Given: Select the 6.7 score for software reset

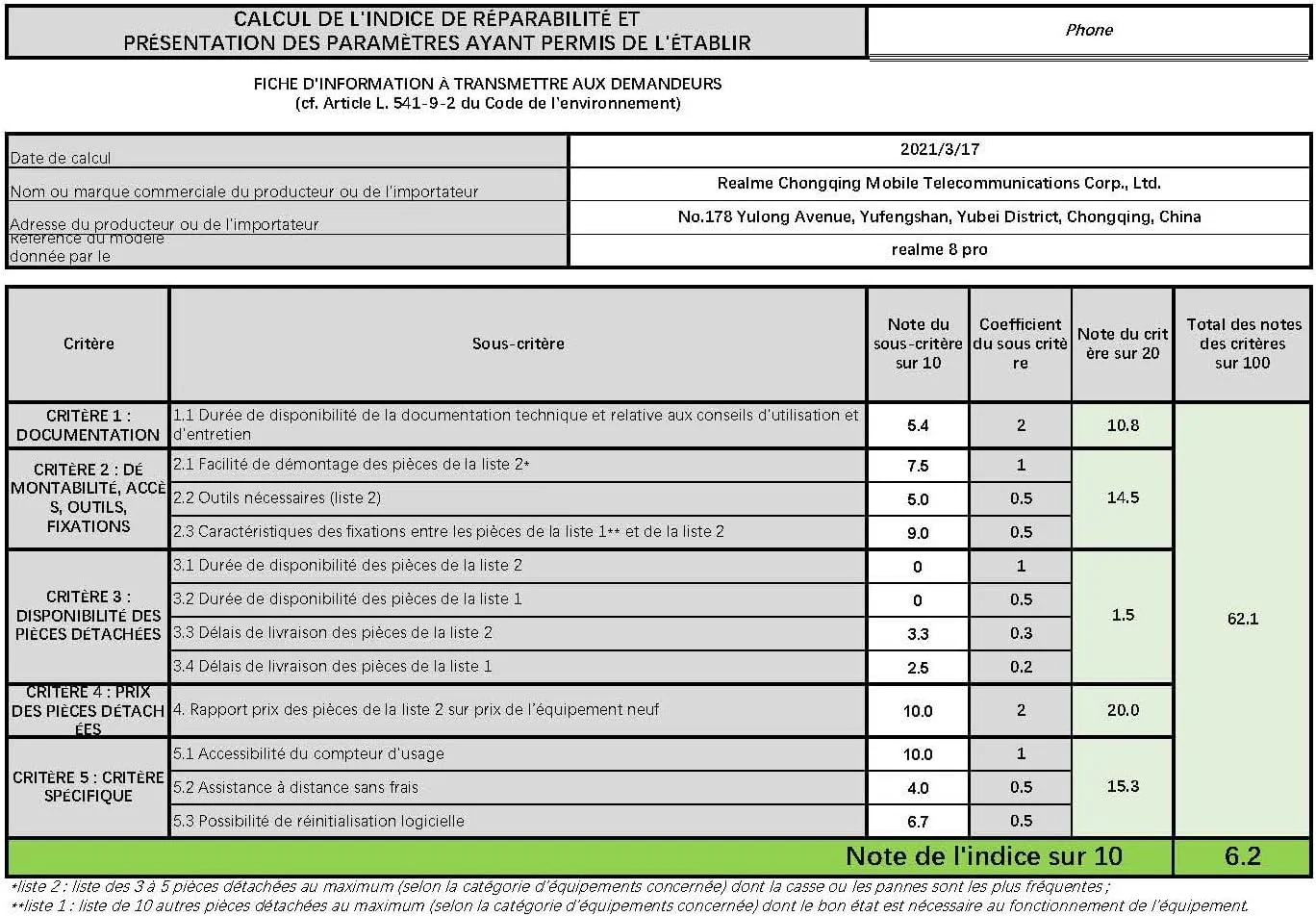Looking at the screenshot, I should click(918, 822).
